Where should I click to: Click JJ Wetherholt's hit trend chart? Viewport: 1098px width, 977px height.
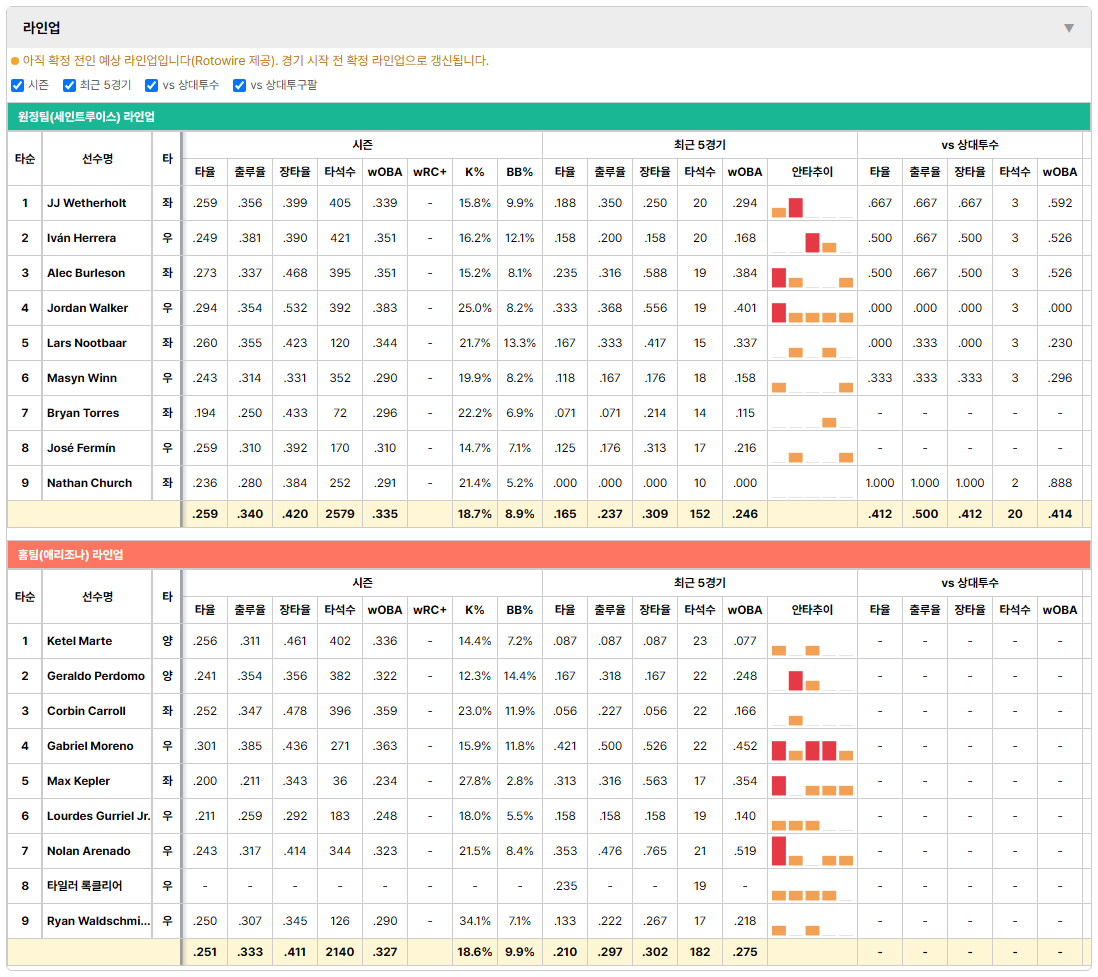pos(812,204)
